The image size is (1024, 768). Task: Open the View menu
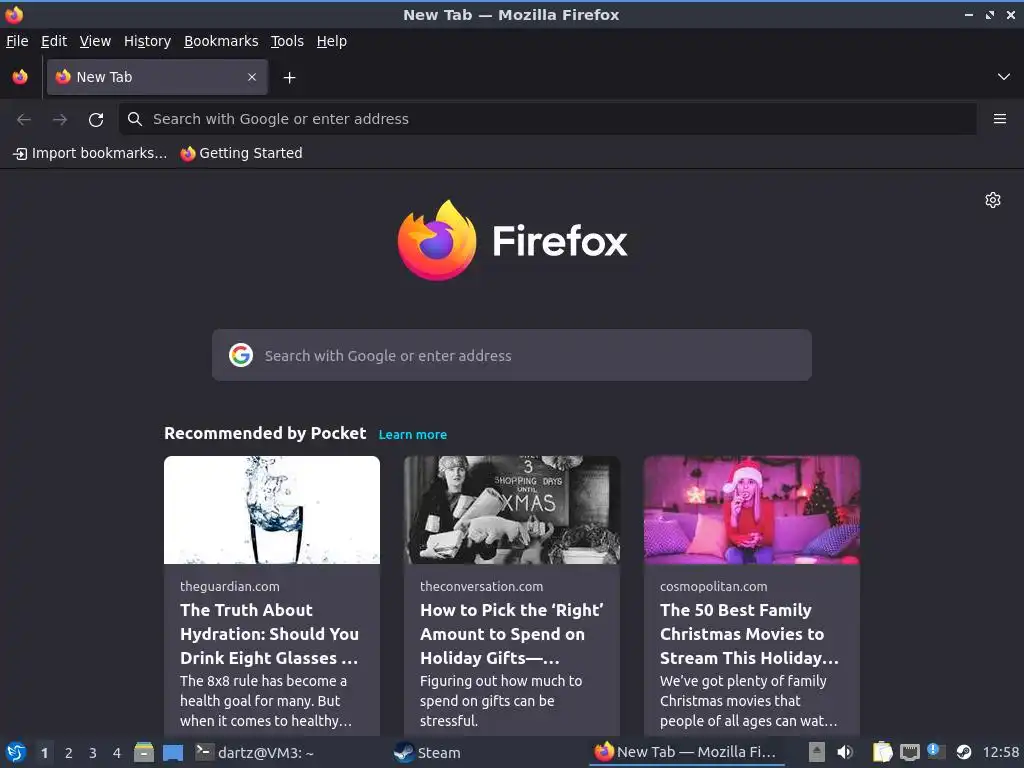point(95,41)
